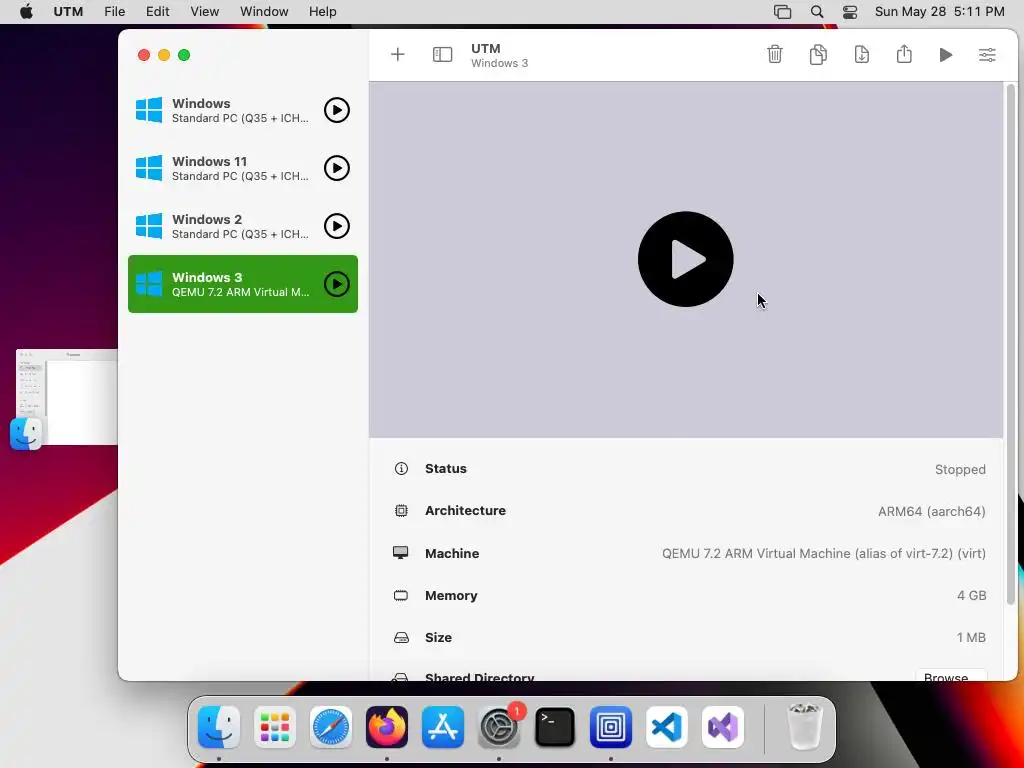Viewport: 1024px width, 768px height.
Task: Click the screen mirroring menu bar icon
Action: pyautogui.click(x=782, y=12)
